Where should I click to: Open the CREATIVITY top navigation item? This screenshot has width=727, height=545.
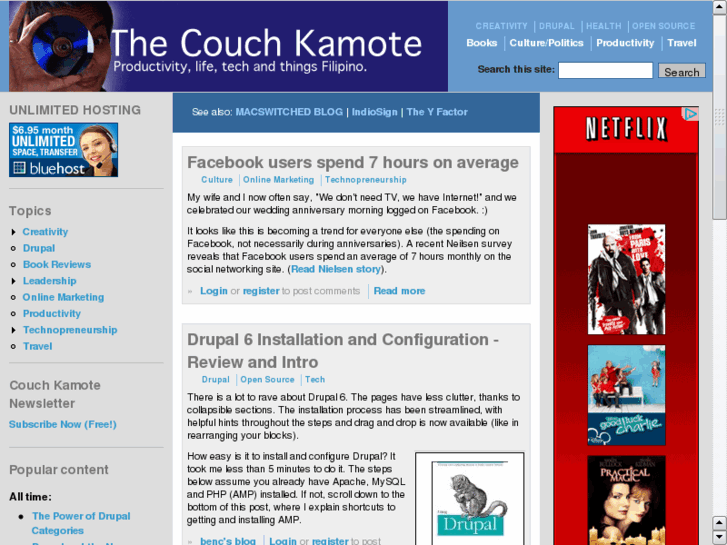click(501, 26)
